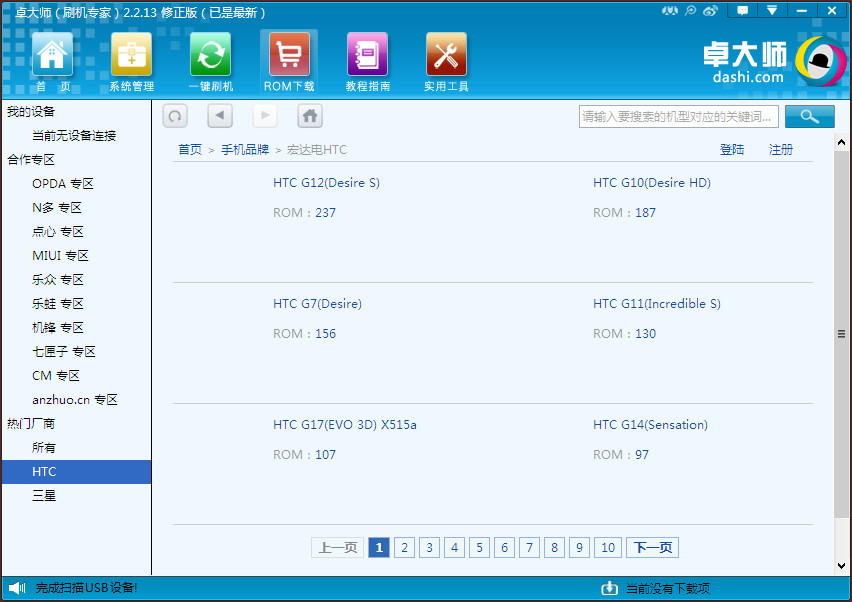The image size is (852, 602).
Task: Open OPDA 专区 in sidebar
Action: pos(77,184)
